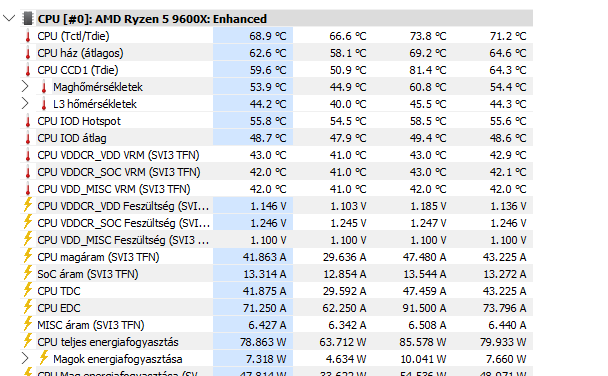Click thermometer icon beside CPU IOD Hotspot

pos(28,121)
